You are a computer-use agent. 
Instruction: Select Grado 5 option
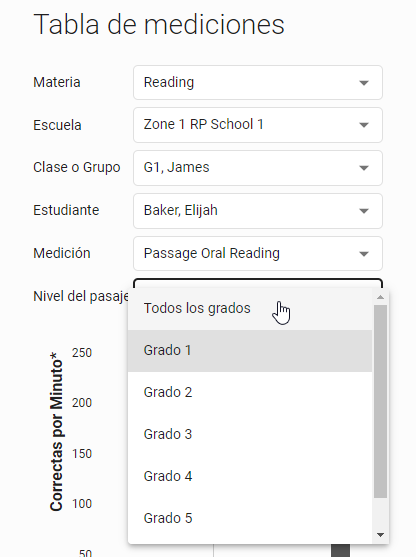(250, 518)
